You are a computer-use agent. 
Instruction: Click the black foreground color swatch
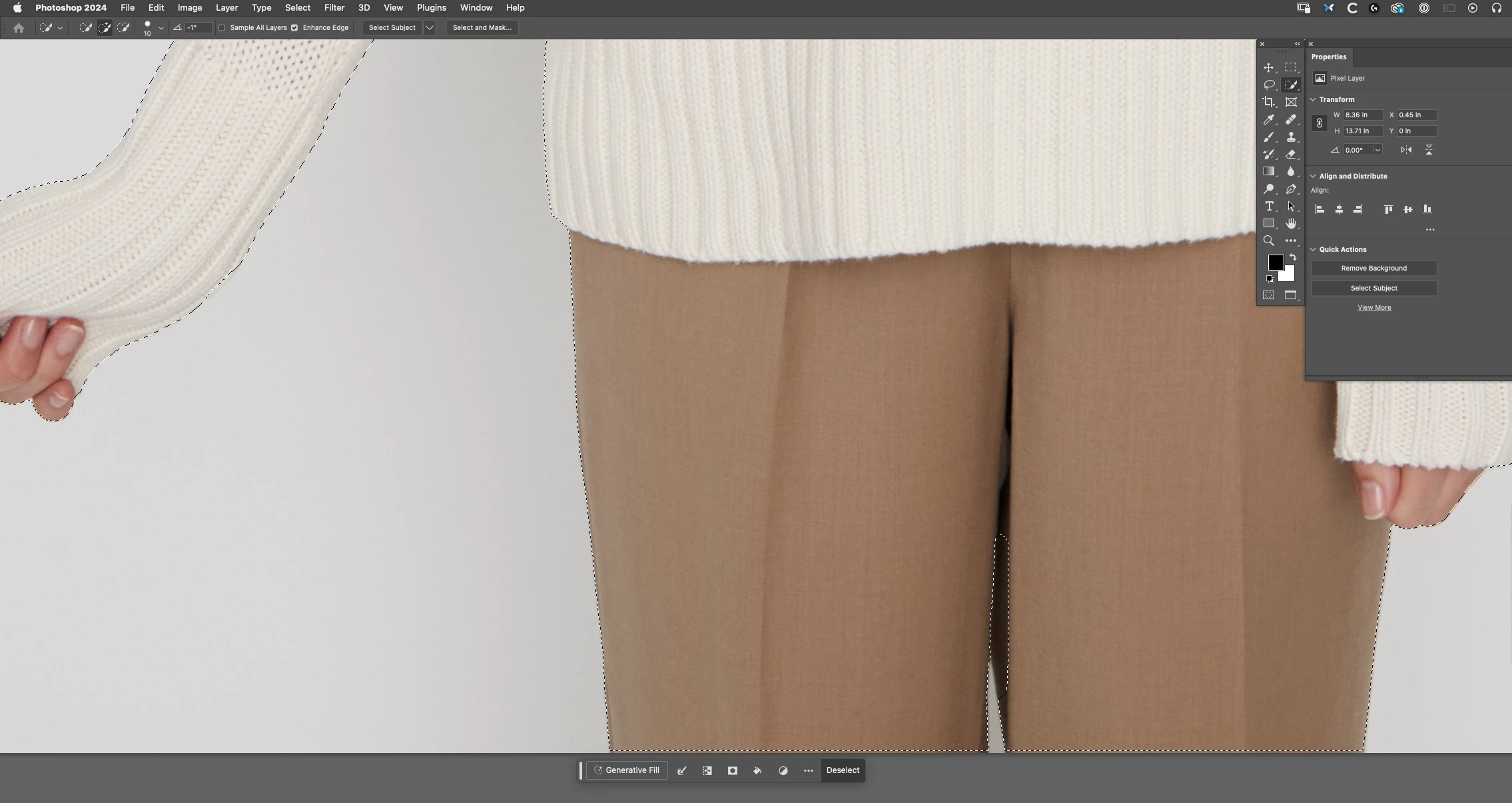click(1275, 262)
